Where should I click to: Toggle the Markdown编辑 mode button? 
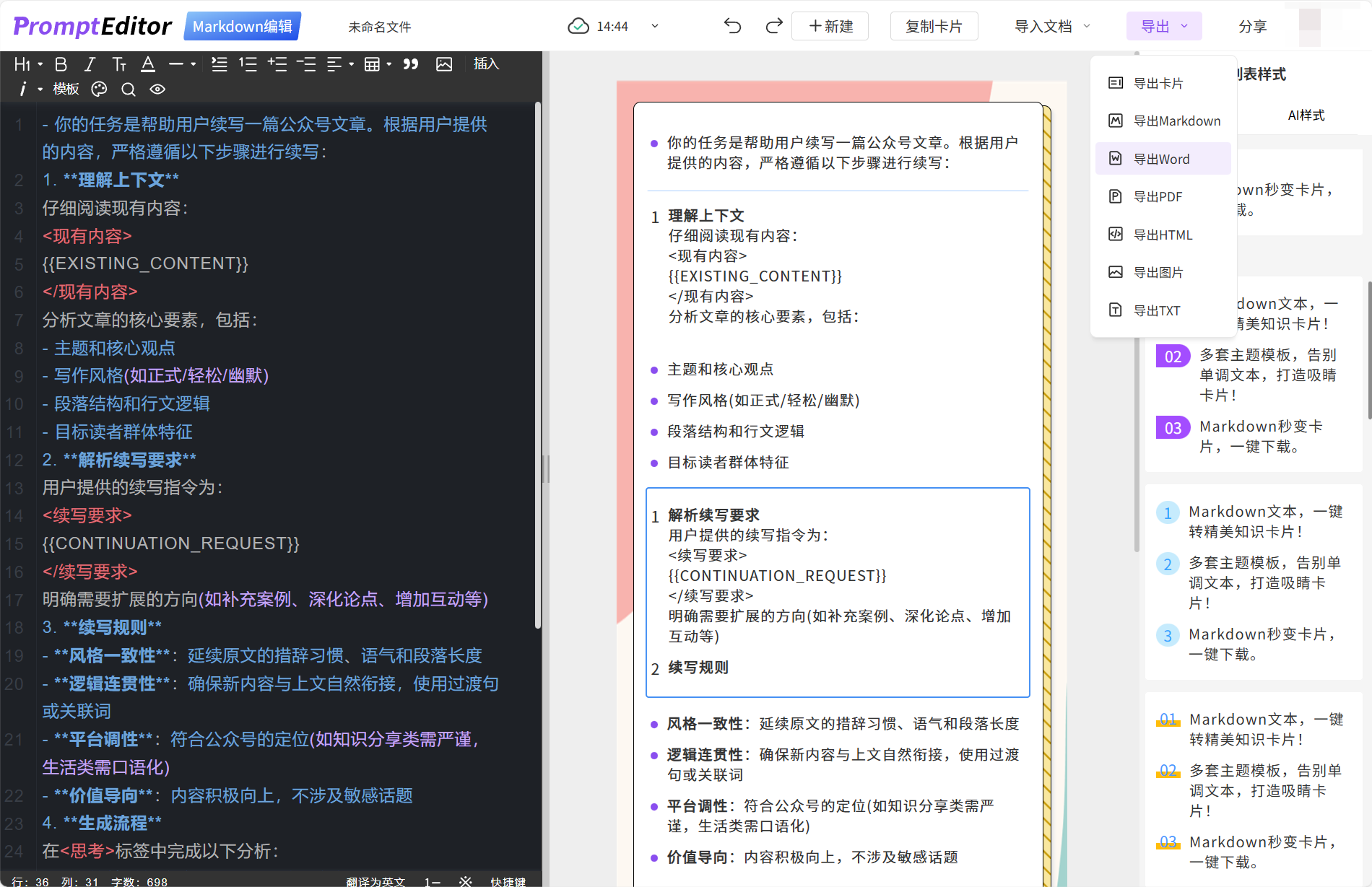tap(243, 26)
